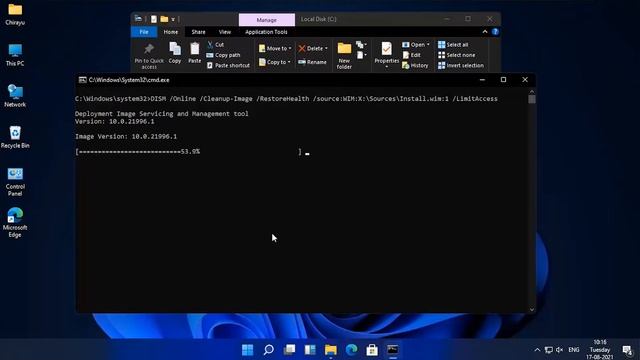This screenshot has height=360, width=640.
Task: Open the Windows Start button
Action: pos(247,350)
